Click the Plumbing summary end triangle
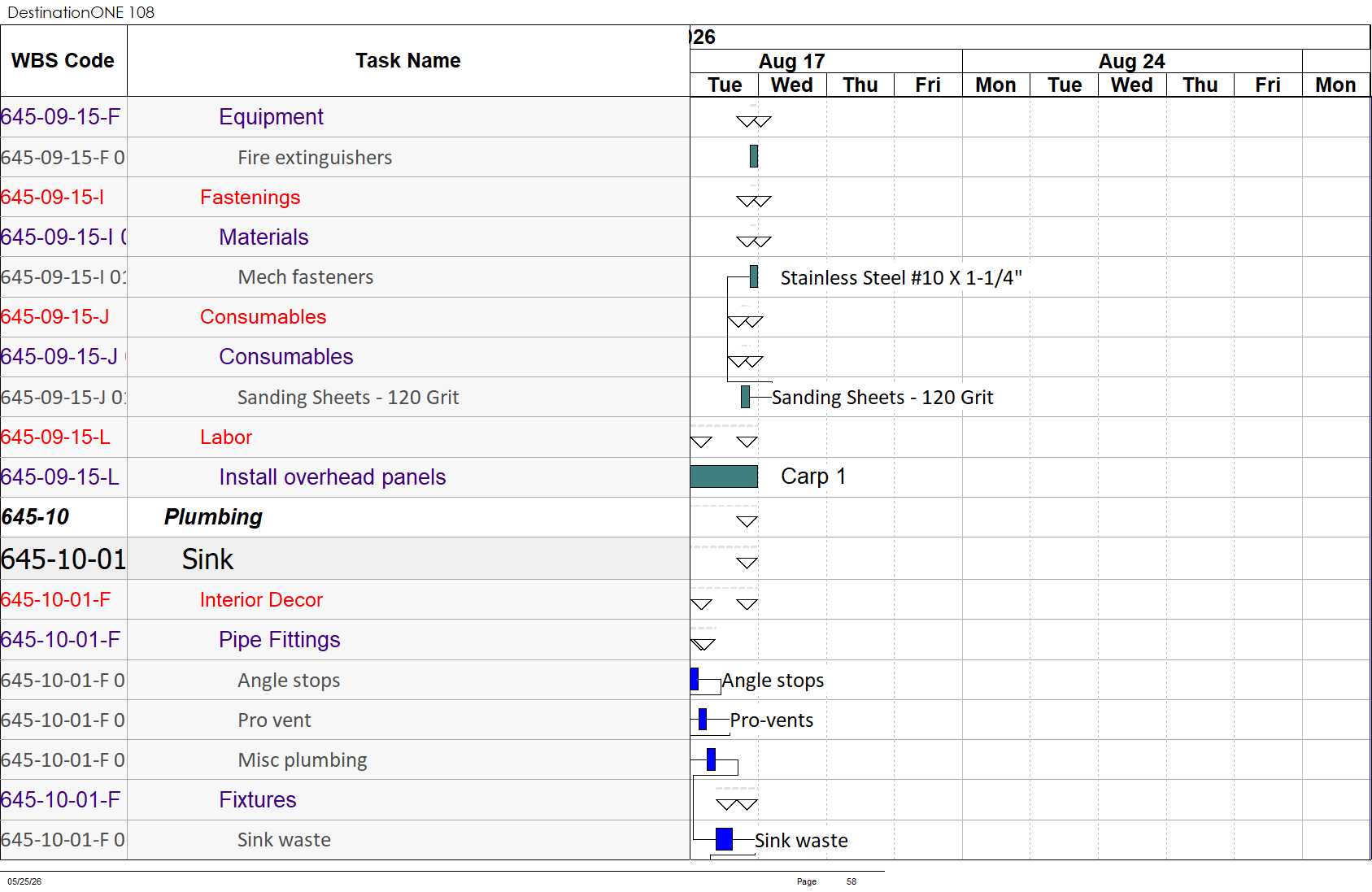 pyautogui.click(x=747, y=522)
